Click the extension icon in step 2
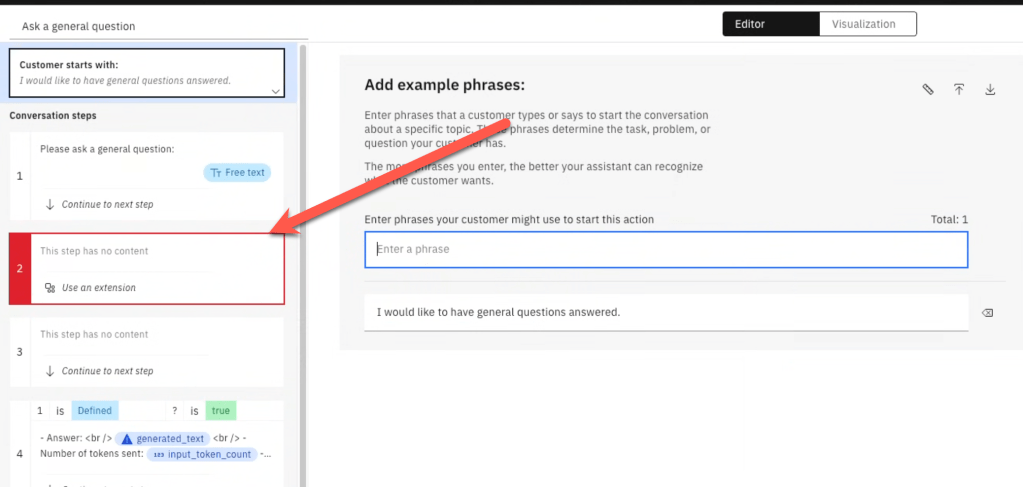Image resolution: width=1023 pixels, height=487 pixels. coord(50,288)
